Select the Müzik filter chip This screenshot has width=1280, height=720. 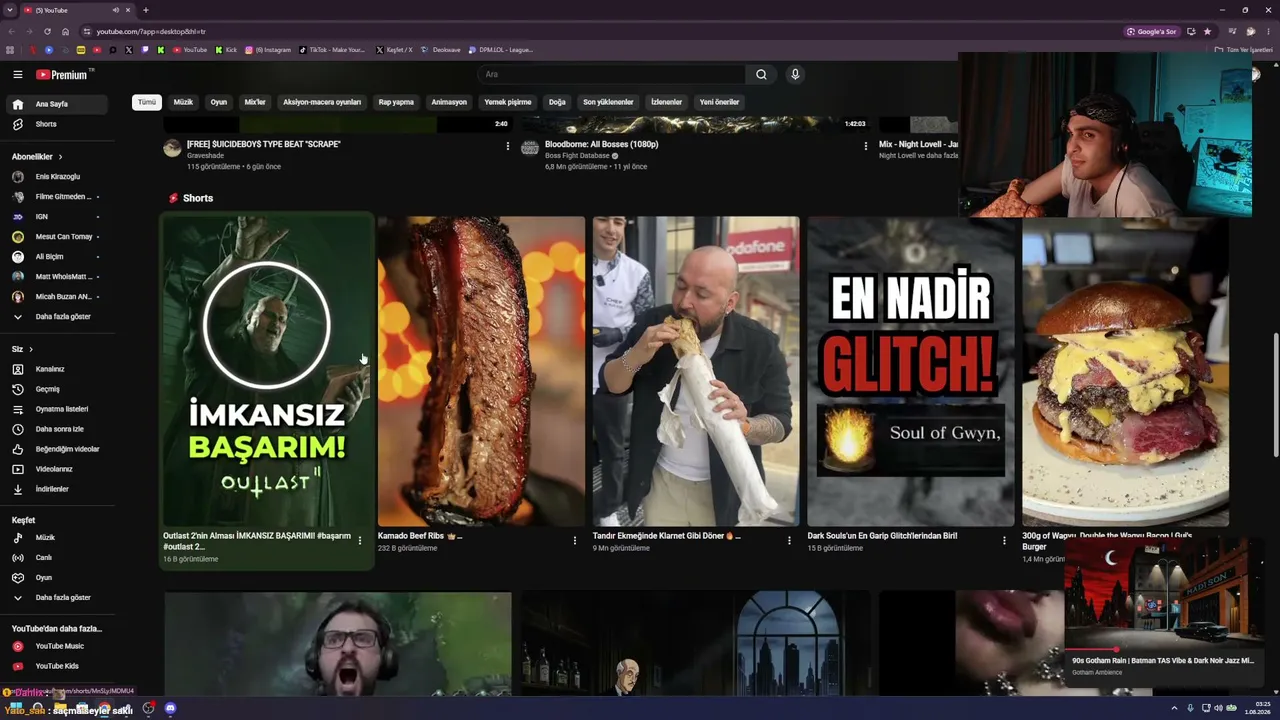click(x=183, y=102)
